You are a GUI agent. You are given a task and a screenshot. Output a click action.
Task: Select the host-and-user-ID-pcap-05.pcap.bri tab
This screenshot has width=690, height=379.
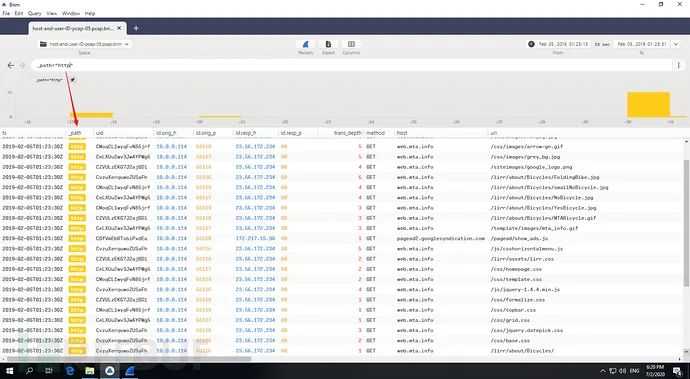(77, 28)
